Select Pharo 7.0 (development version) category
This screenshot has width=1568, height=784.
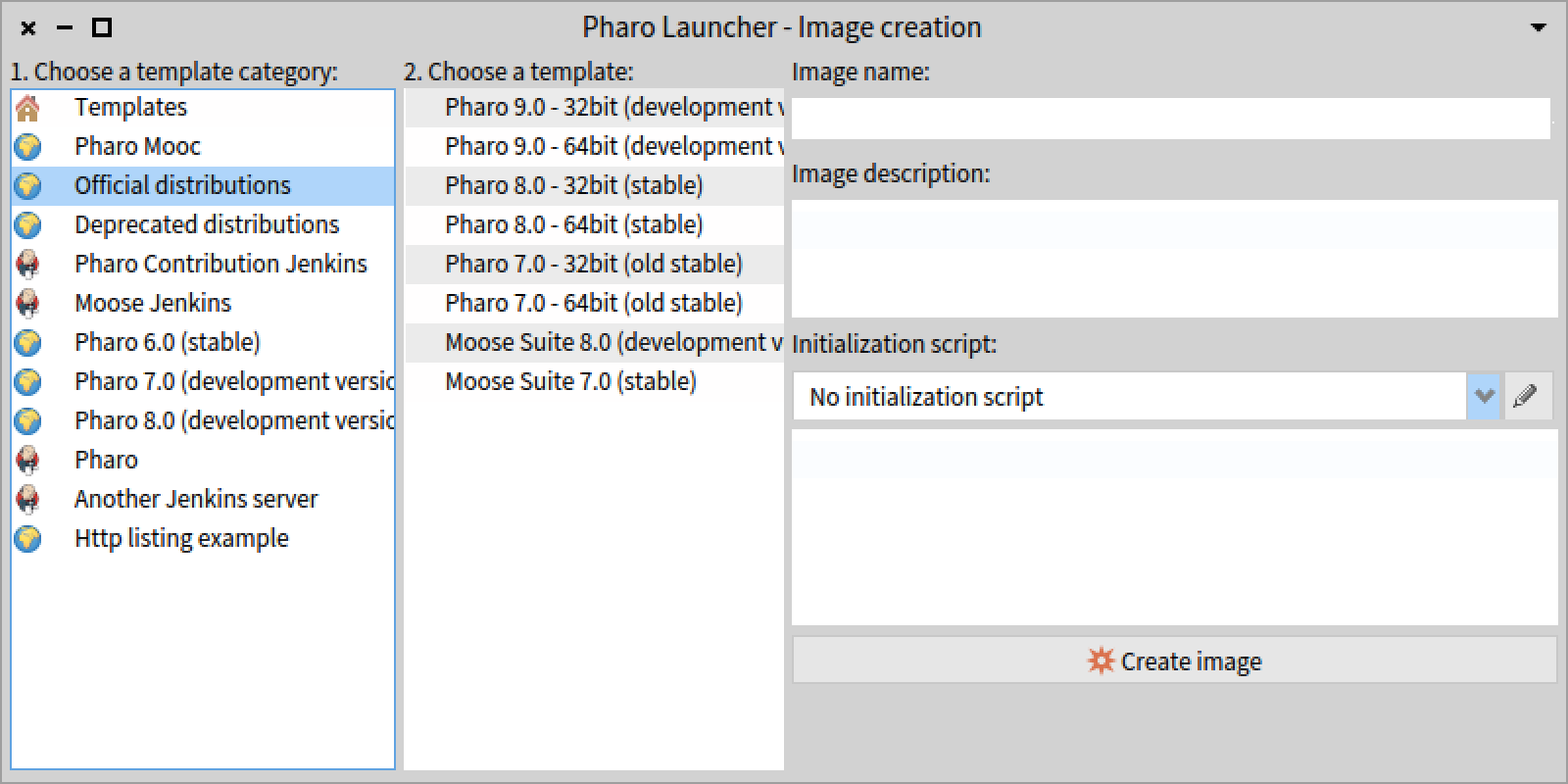[203, 381]
